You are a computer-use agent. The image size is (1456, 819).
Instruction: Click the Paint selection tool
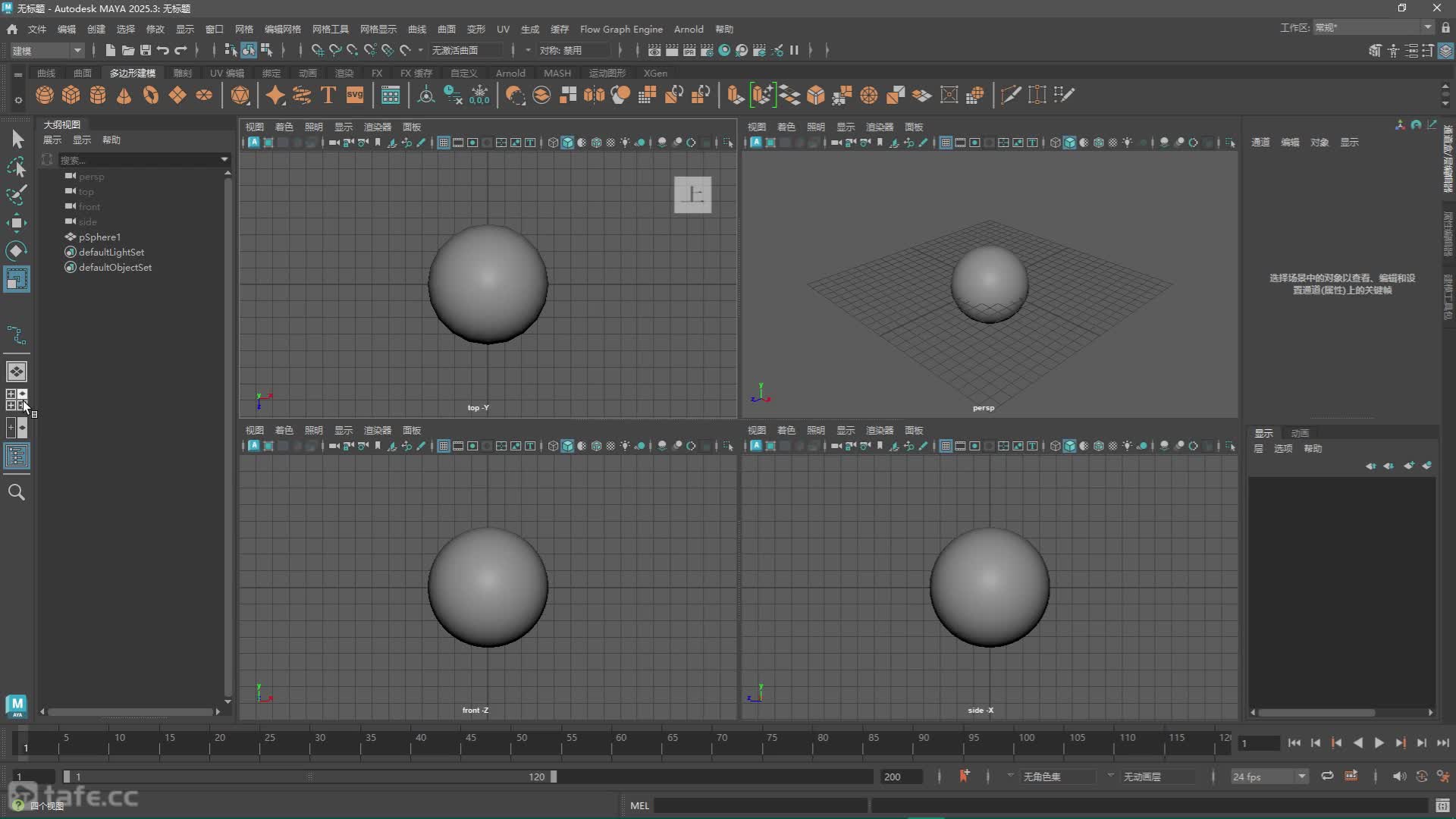pos(17,194)
